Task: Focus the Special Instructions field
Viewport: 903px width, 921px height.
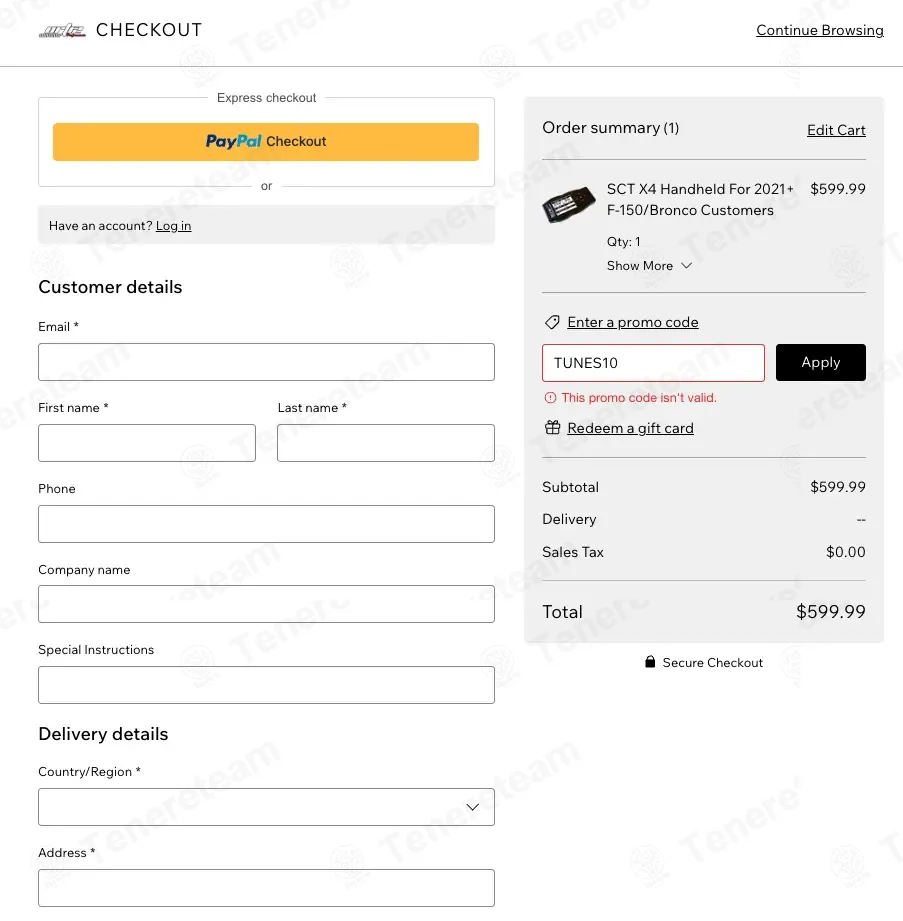Action: coord(266,685)
